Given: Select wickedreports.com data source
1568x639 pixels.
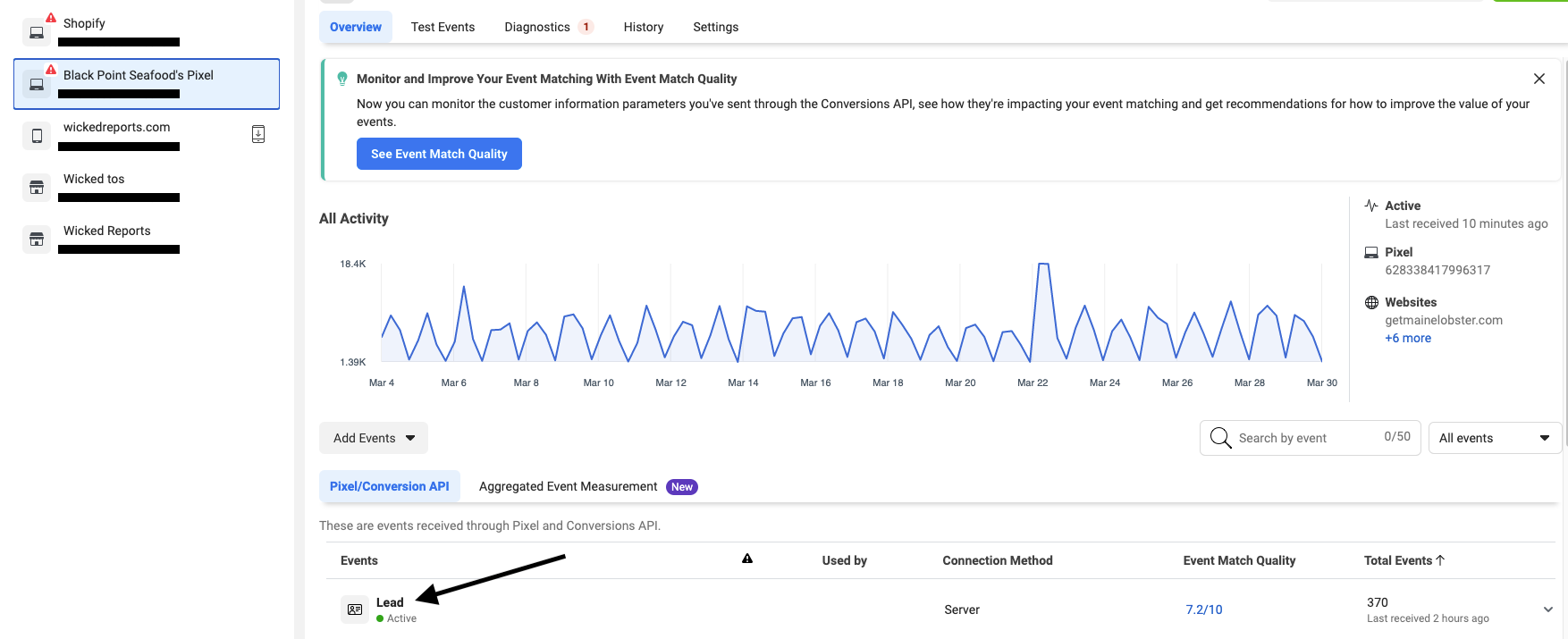Looking at the screenshot, I should 147,136.
